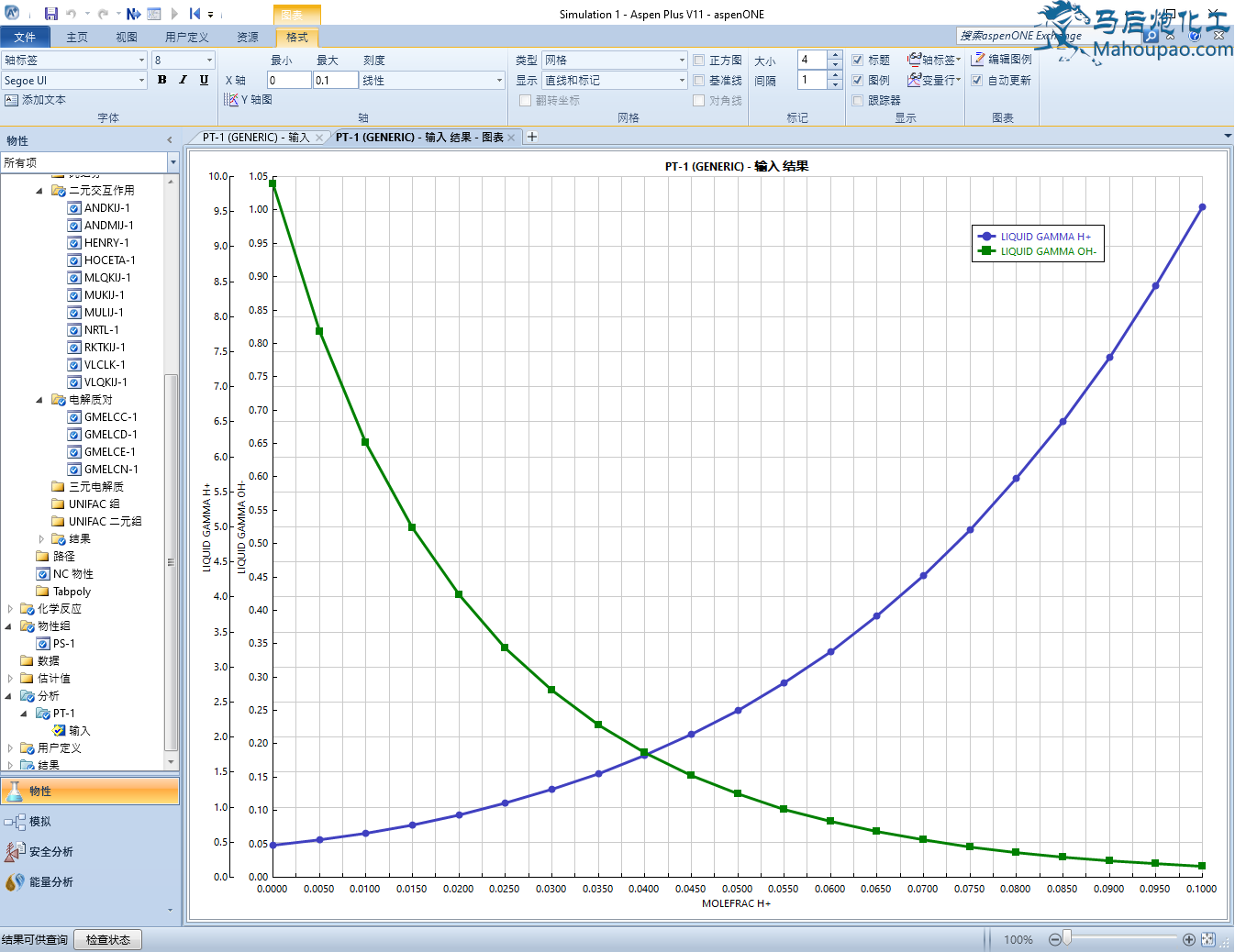Click the zoom-in plus icon in status bar
The image size is (1235, 952).
click(1189, 939)
